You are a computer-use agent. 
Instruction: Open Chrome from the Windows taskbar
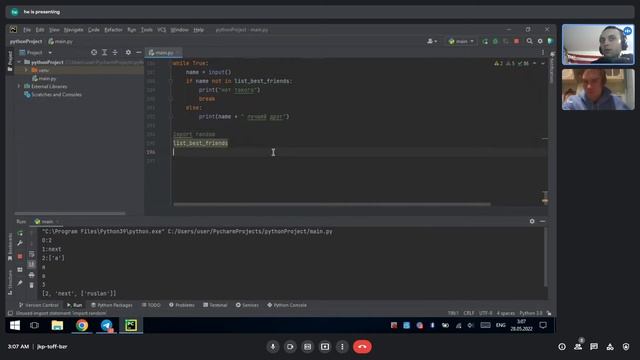(x=82, y=325)
